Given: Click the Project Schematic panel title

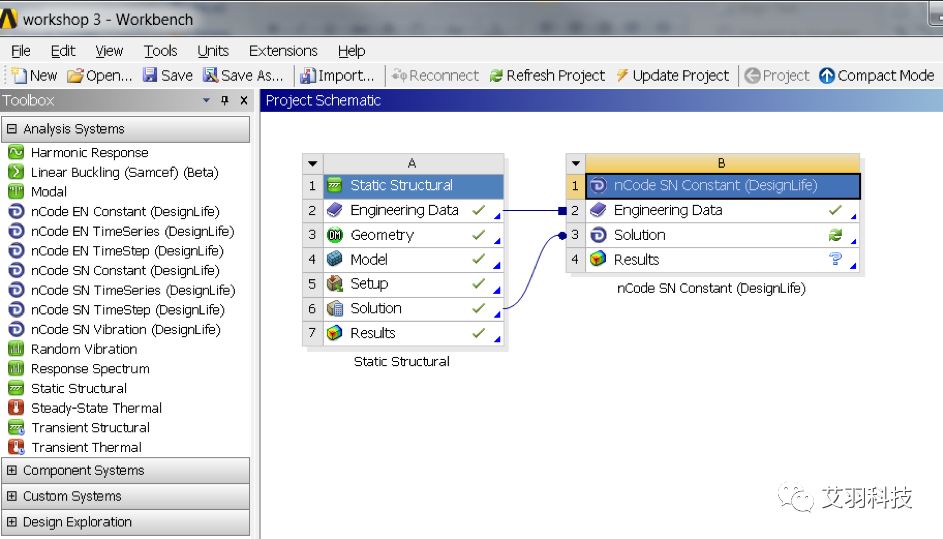Looking at the screenshot, I should (323, 100).
